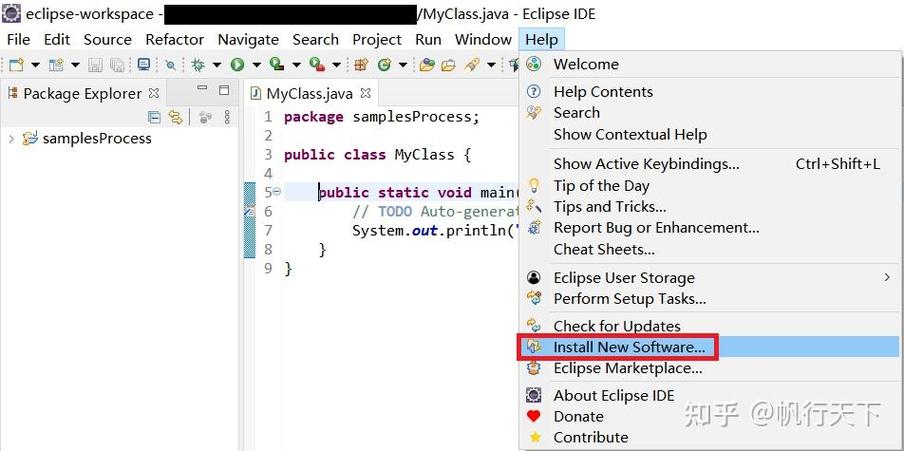Click the Open Task folder icon
The height and width of the screenshot is (451, 904).
coord(449,65)
